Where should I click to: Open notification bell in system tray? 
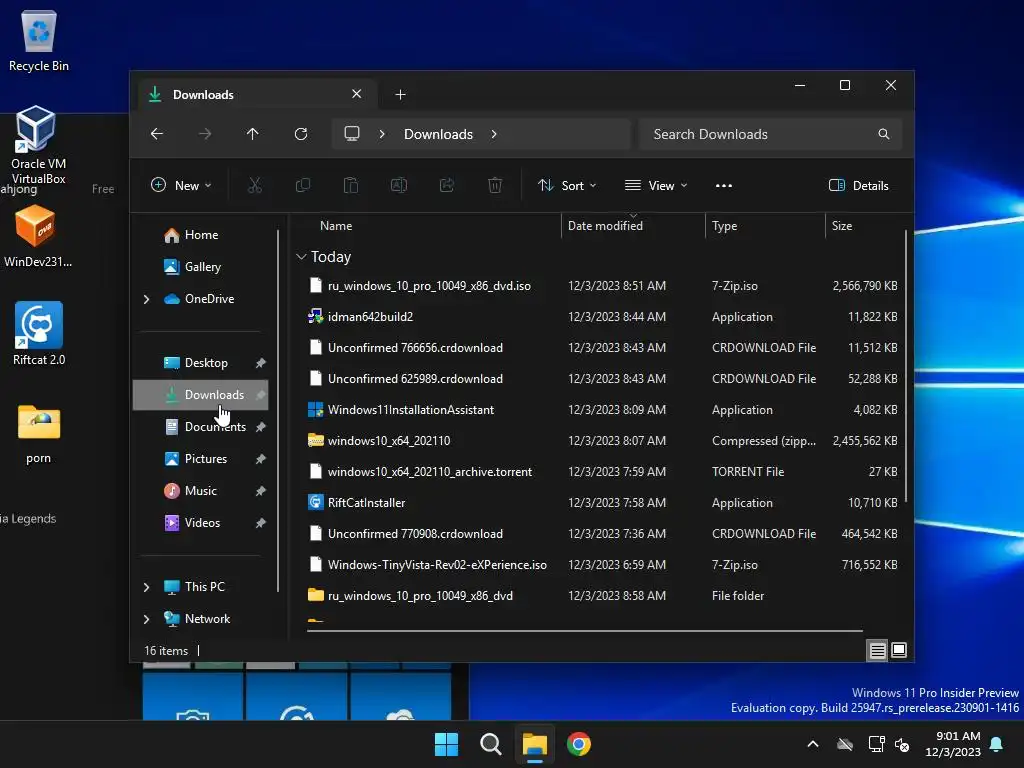click(997, 744)
